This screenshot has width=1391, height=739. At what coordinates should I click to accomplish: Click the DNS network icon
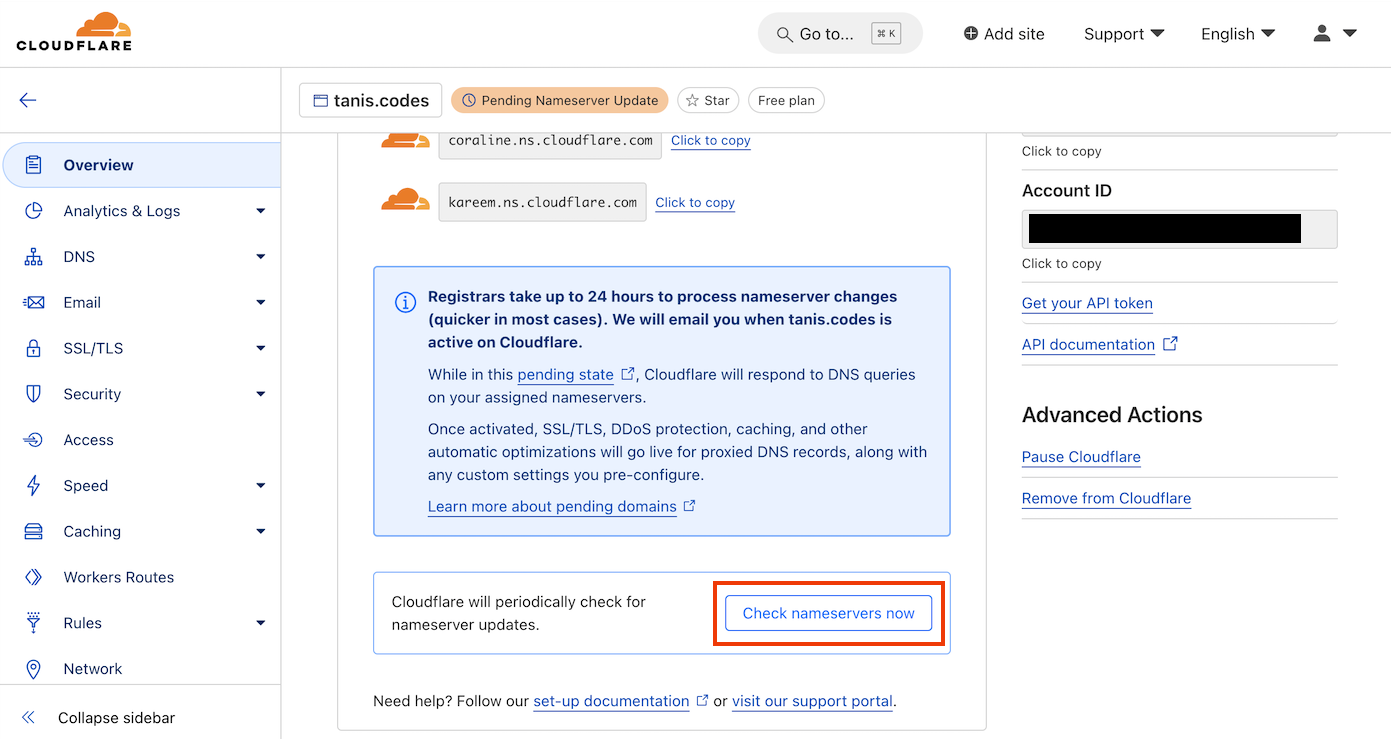point(34,257)
